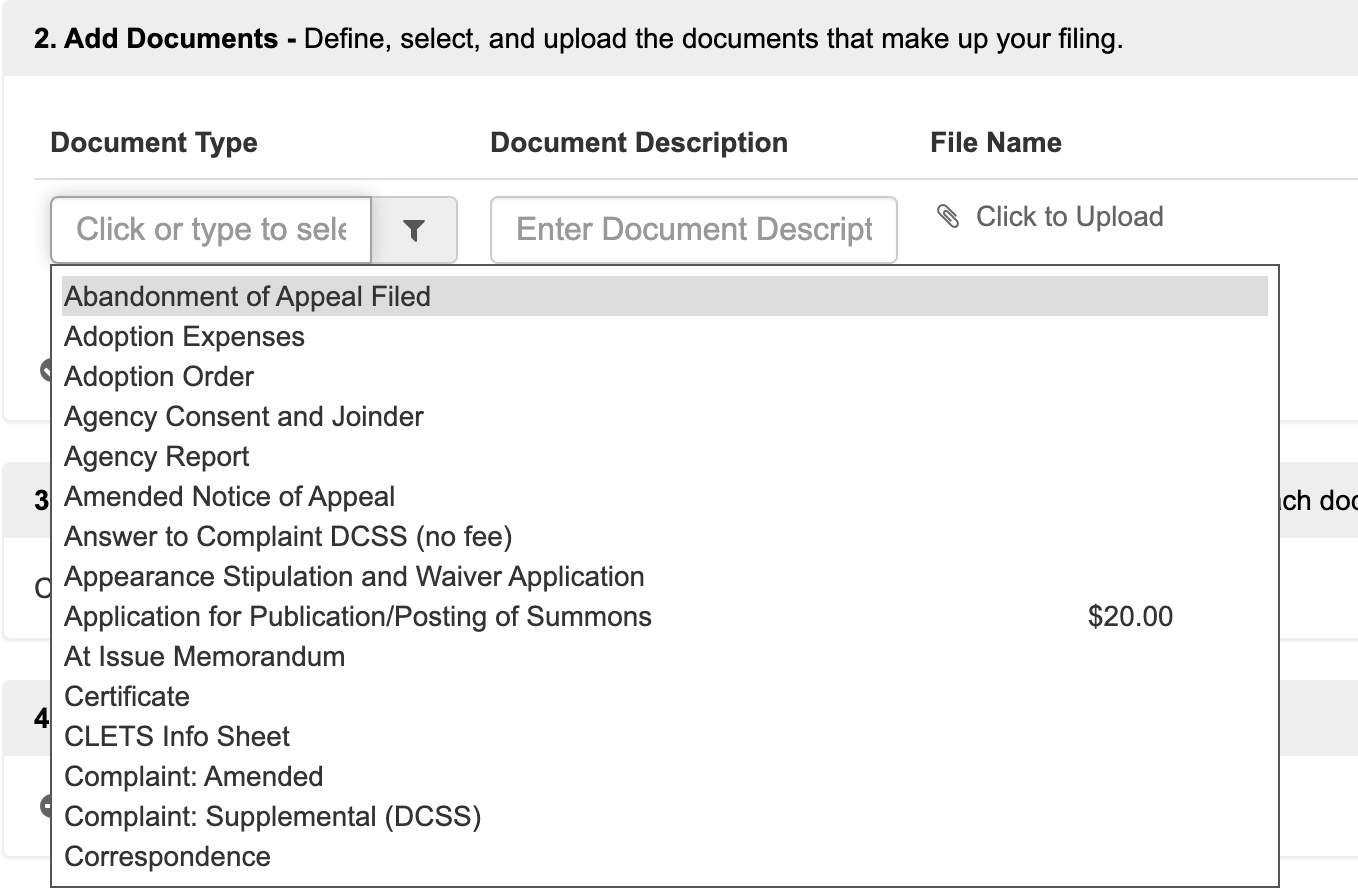Click the filter funnel icon
The width and height of the screenshot is (1358, 888).
pos(414,231)
